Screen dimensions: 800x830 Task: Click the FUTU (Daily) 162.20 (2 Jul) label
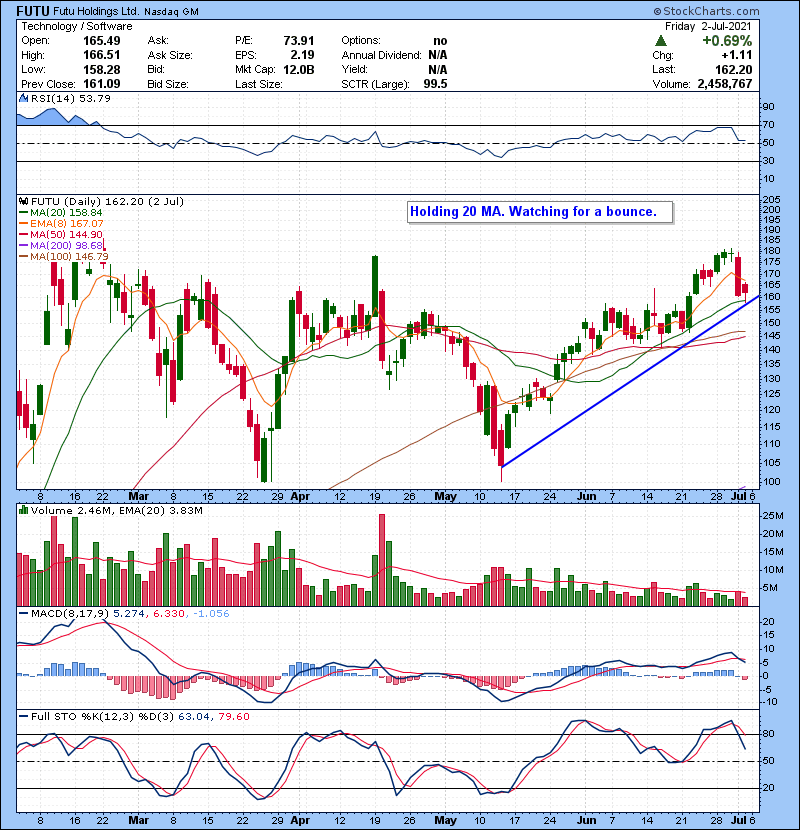click(x=107, y=202)
